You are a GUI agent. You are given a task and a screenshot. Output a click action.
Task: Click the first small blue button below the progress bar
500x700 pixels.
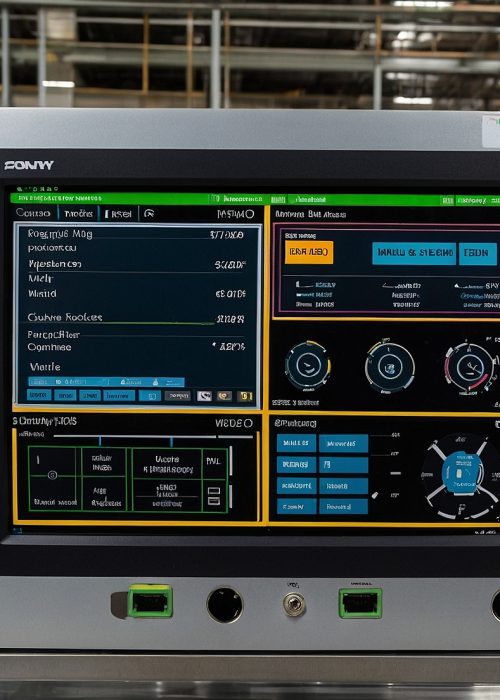coord(39,395)
